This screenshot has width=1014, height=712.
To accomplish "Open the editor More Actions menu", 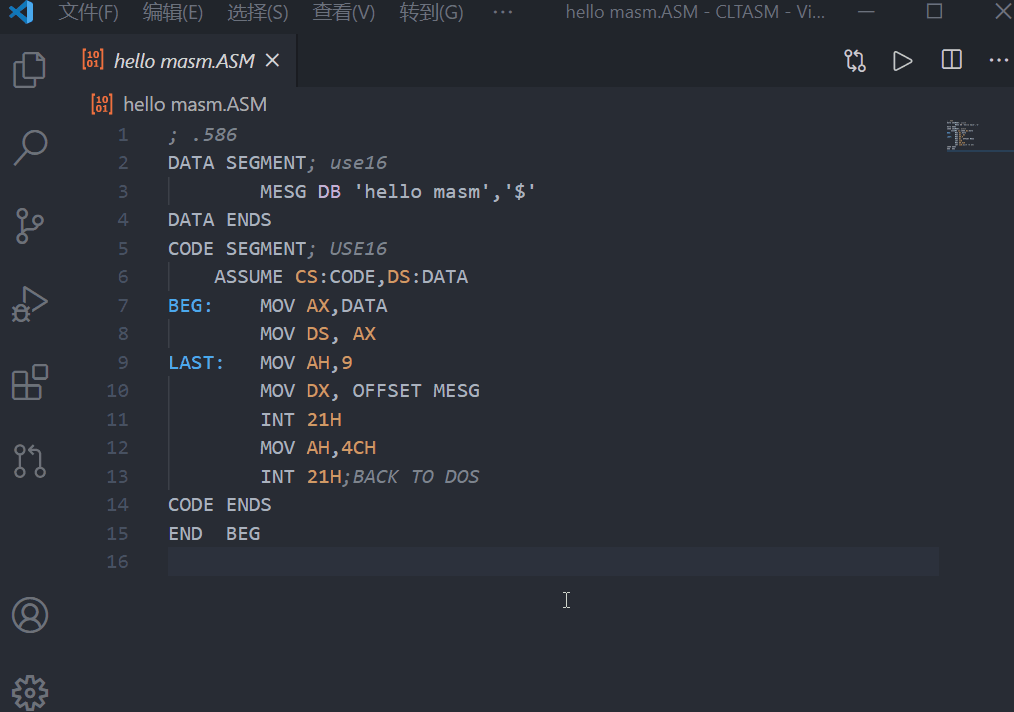I will pyautogui.click(x=997, y=60).
